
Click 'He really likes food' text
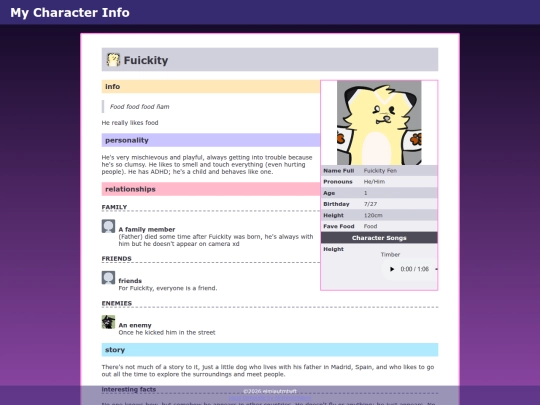[x=130, y=123]
